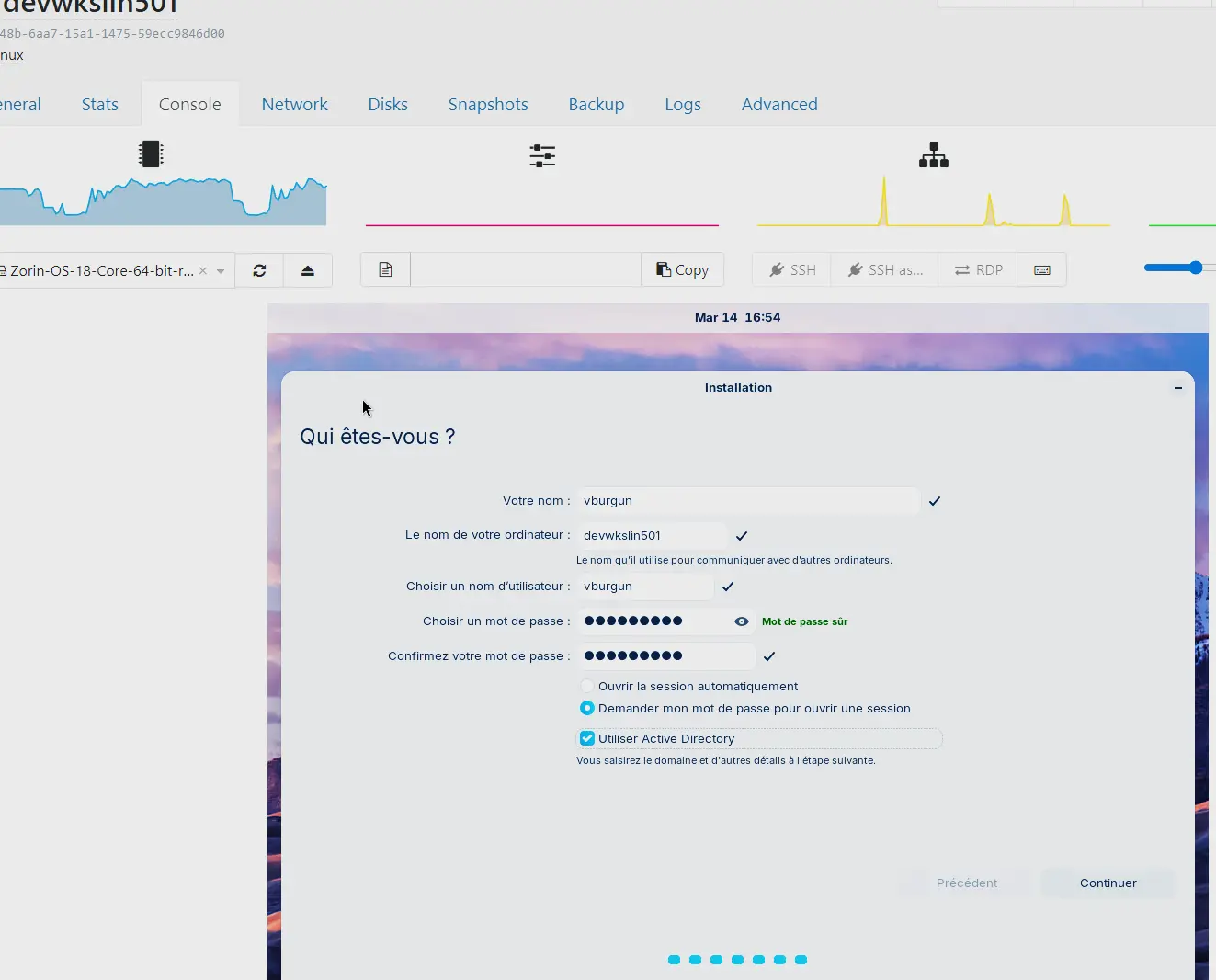
Task: Click the Copy button on the toolbar
Action: click(x=682, y=269)
